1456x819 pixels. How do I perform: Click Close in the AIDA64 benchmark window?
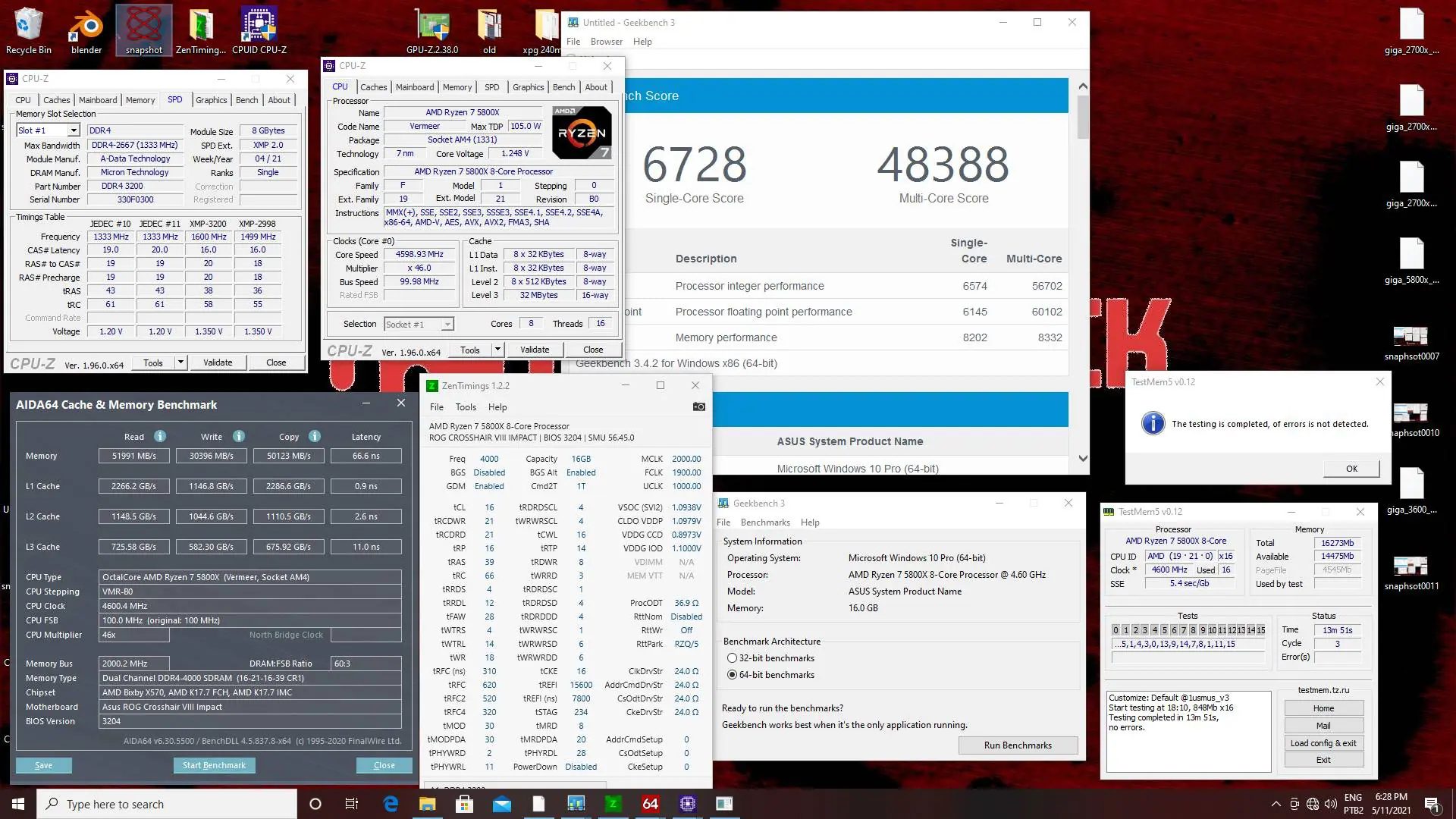[384, 765]
